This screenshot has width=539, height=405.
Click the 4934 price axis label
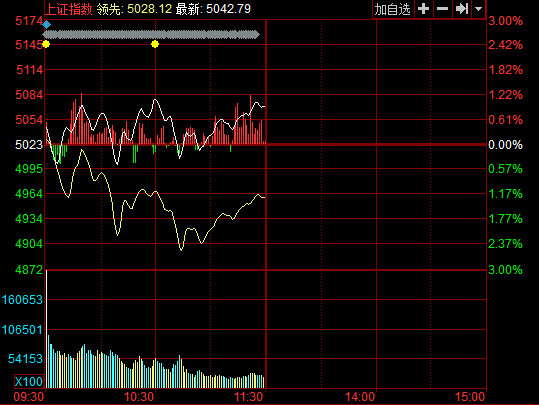click(29, 219)
